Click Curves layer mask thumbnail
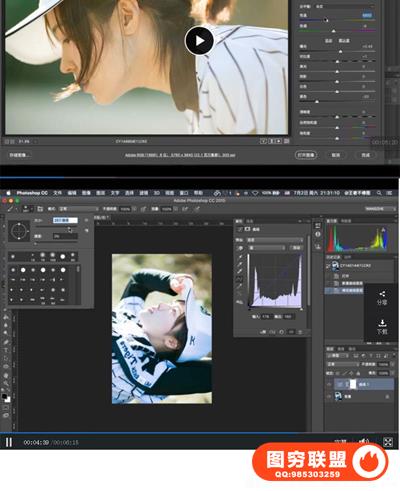400x491 pixels. point(353,384)
